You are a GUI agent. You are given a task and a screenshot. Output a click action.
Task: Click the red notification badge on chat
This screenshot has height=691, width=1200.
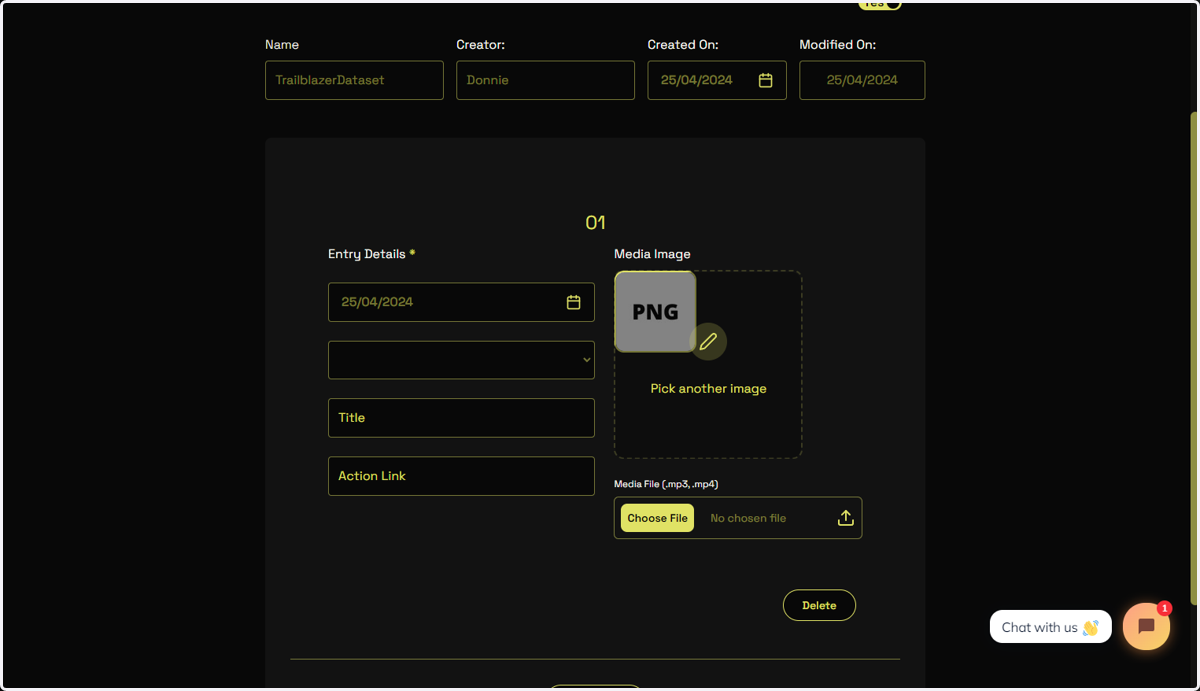click(1164, 608)
